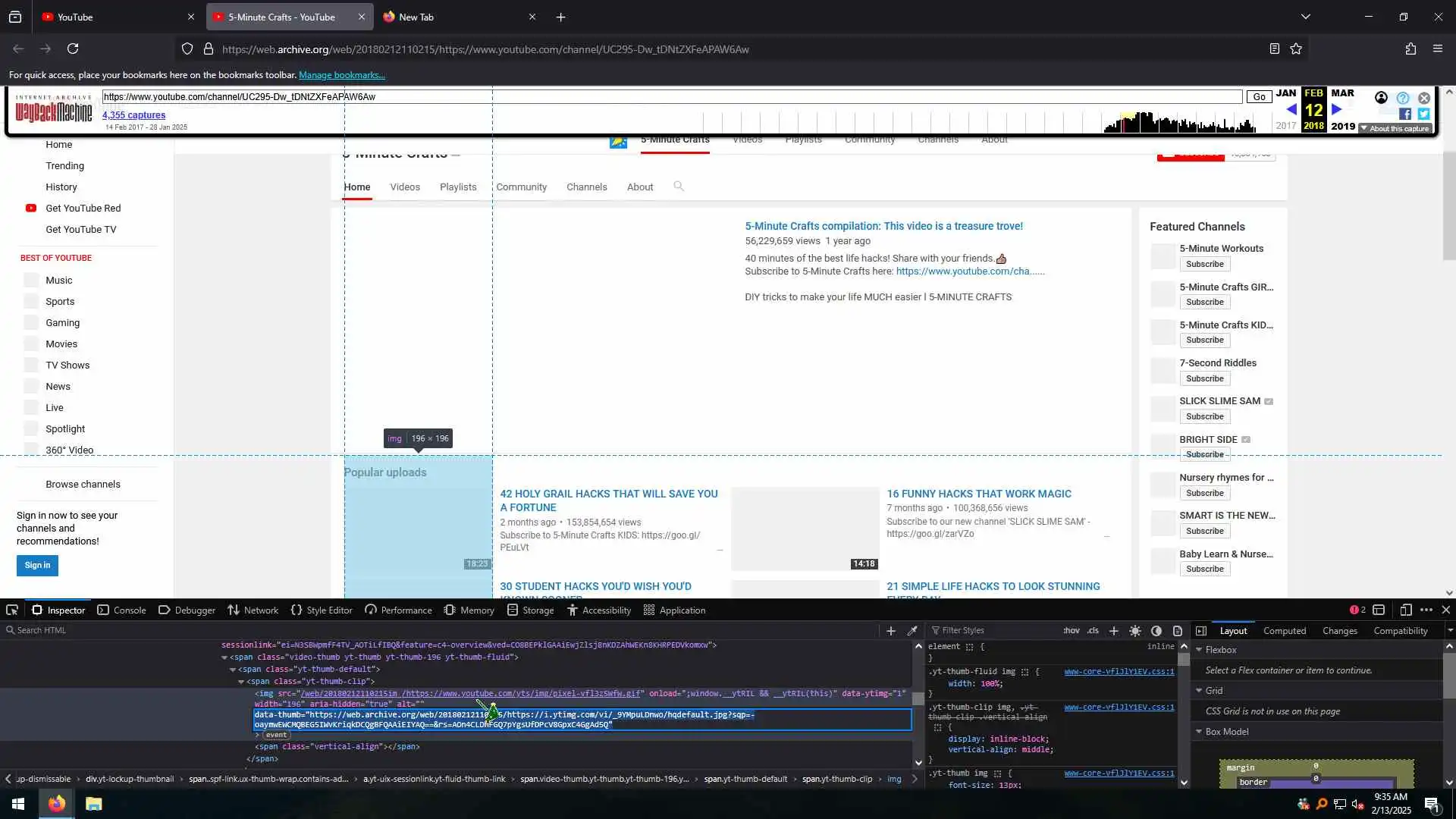The height and width of the screenshot is (819, 1456).
Task: Collapse span yt-thumb-default tree node
Action: [x=233, y=670]
